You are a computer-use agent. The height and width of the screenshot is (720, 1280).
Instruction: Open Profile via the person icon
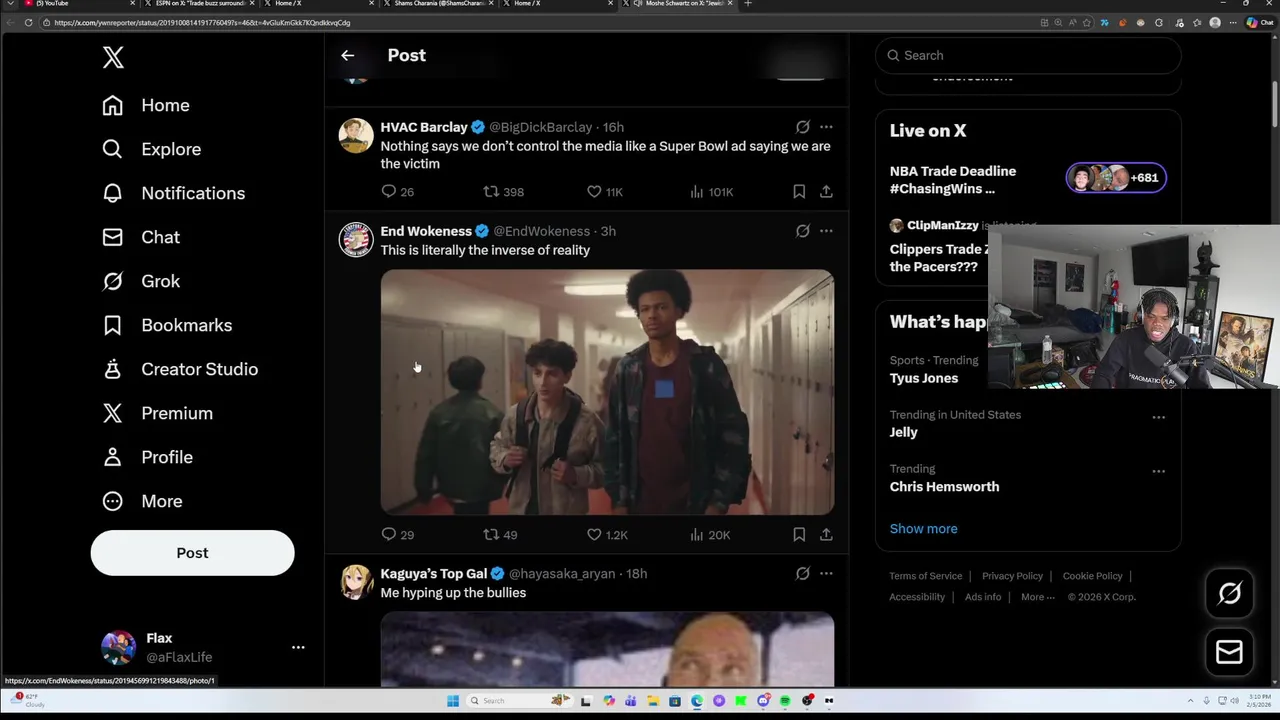click(x=112, y=457)
